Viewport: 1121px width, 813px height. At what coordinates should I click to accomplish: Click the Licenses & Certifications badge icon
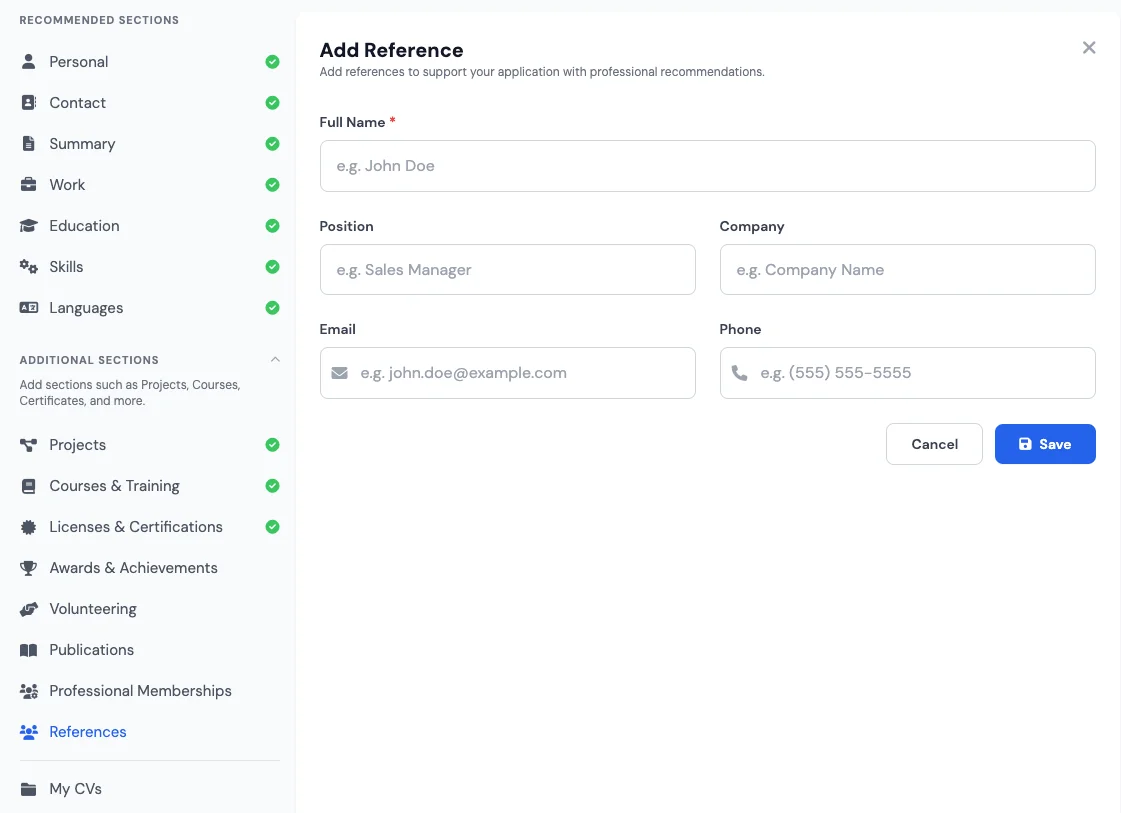coord(29,527)
